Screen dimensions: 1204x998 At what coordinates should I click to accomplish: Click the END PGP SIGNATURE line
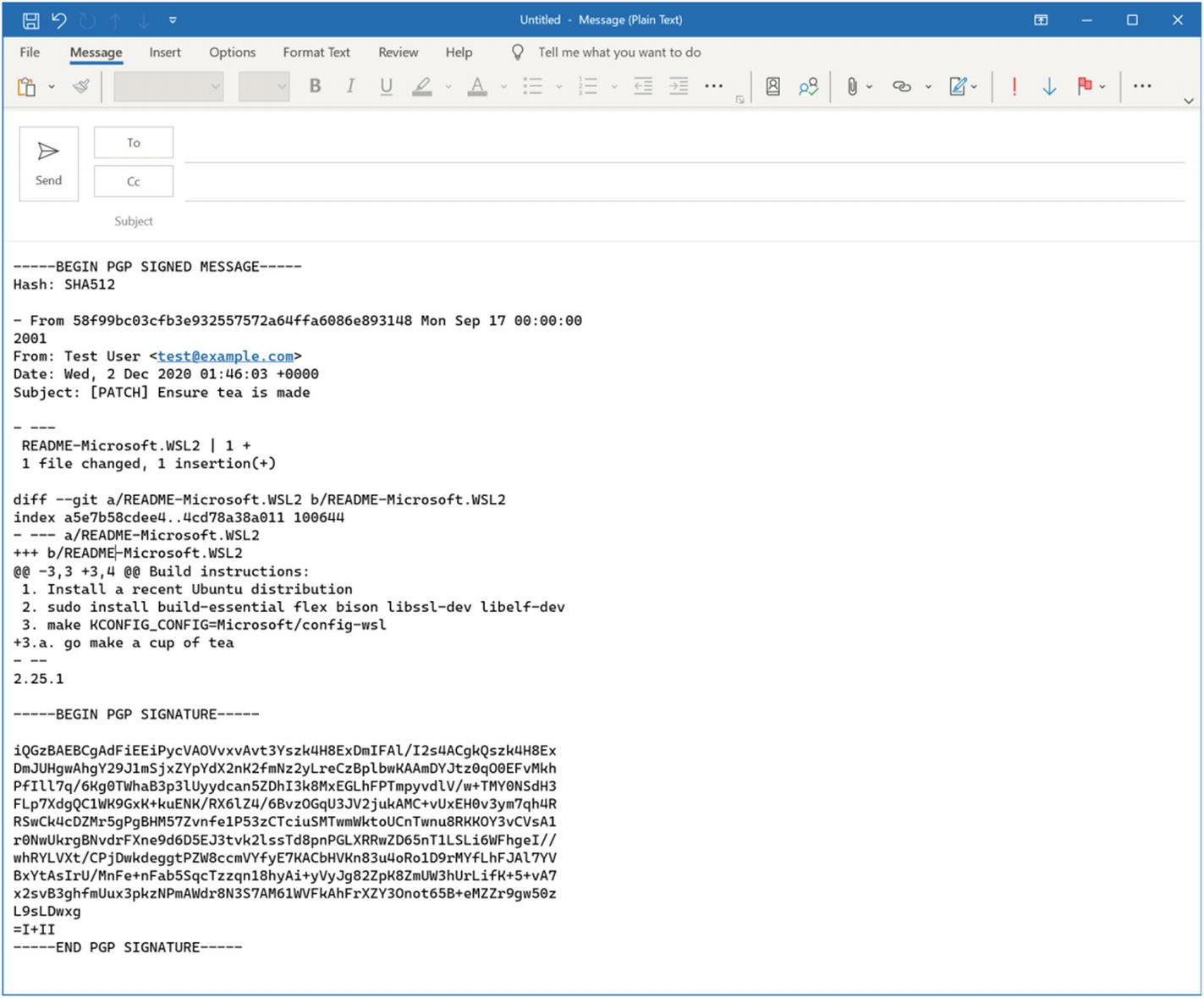(128, 947)
